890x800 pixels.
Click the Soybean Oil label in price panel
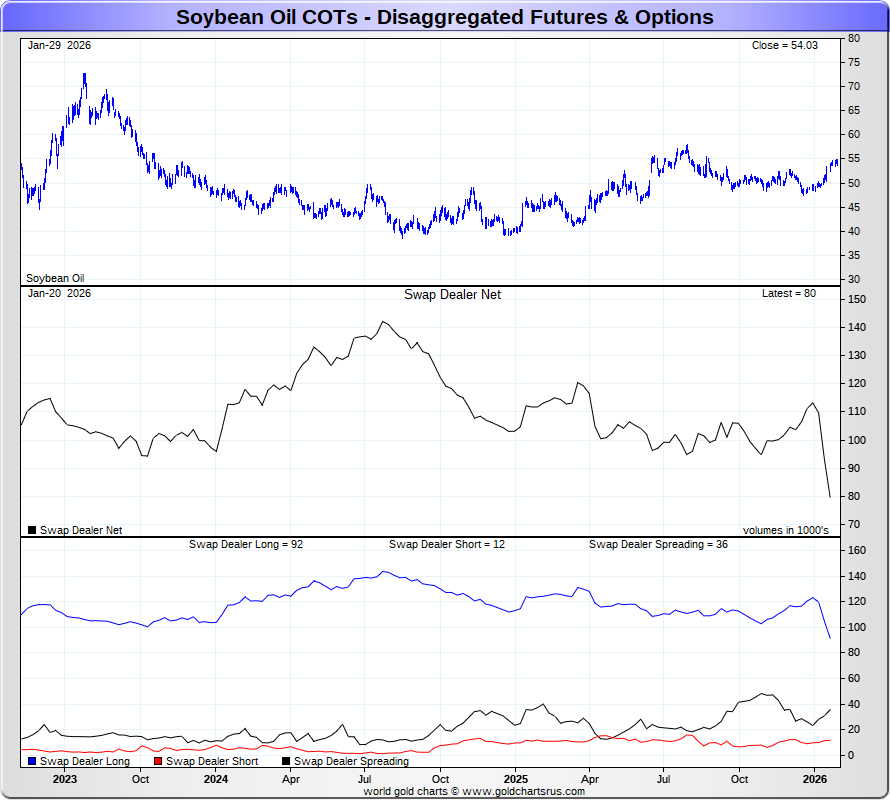tap(55, 278)
